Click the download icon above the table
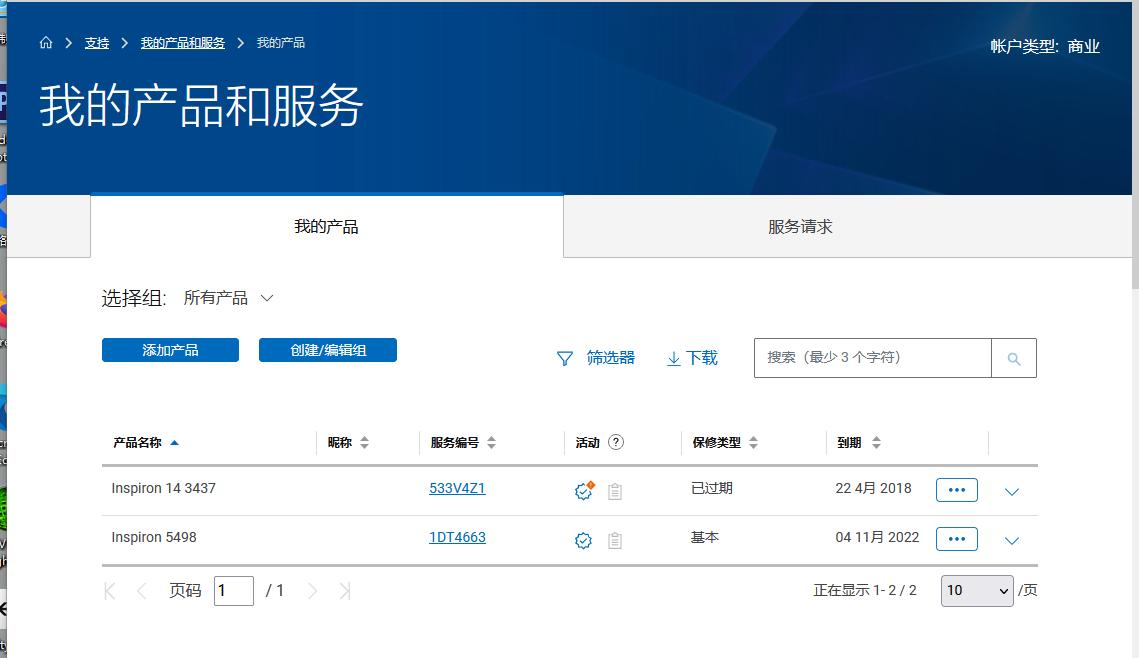This screenshot has width=1139, height=658. click(x=672, y=357)
